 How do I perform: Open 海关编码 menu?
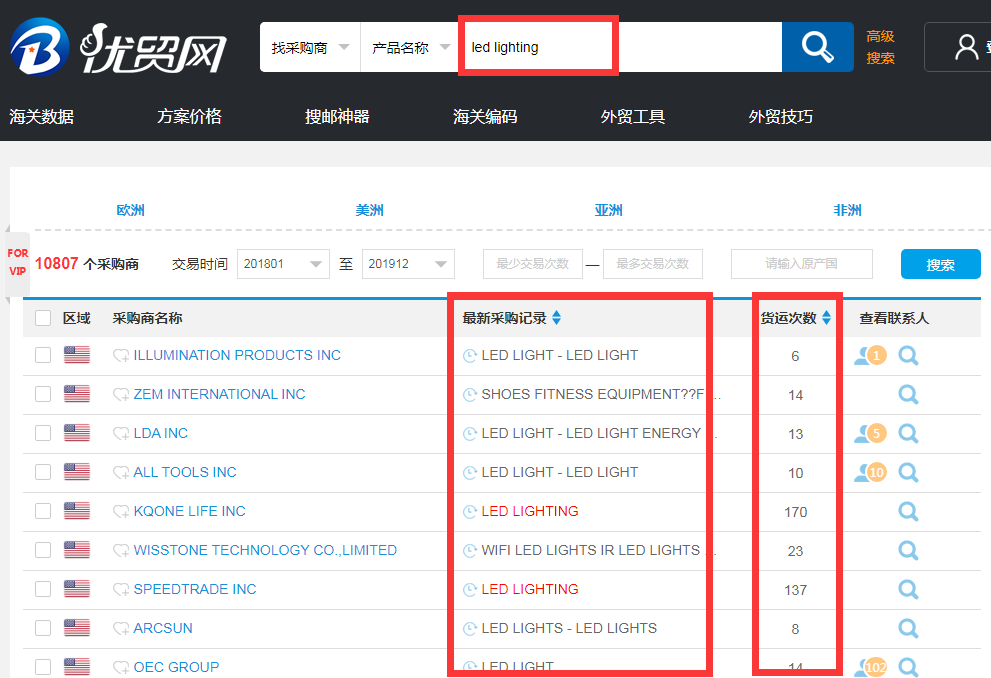[485, 117]
